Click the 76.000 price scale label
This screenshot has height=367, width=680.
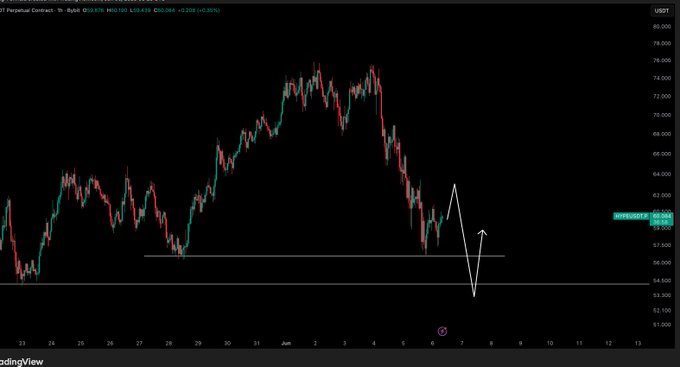662,61
